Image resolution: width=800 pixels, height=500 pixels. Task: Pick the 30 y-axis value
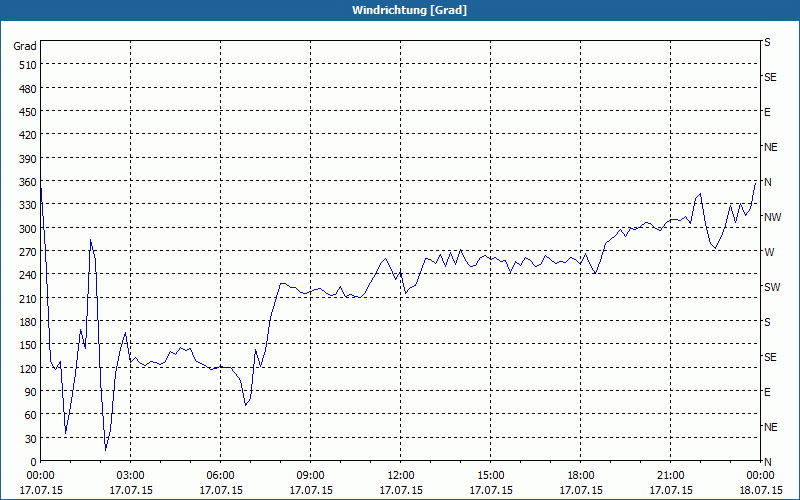pos(31,439)
